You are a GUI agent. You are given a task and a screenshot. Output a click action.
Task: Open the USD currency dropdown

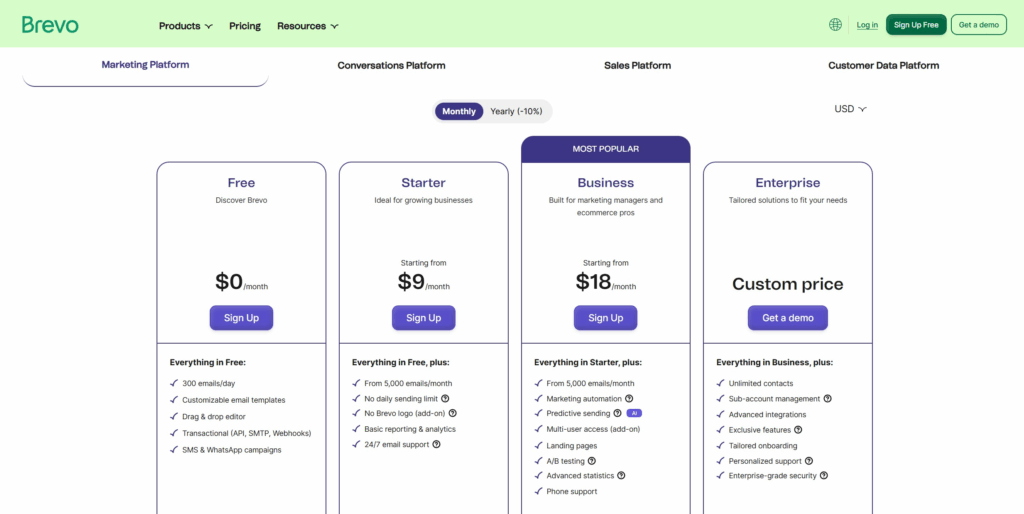point(850,109)
